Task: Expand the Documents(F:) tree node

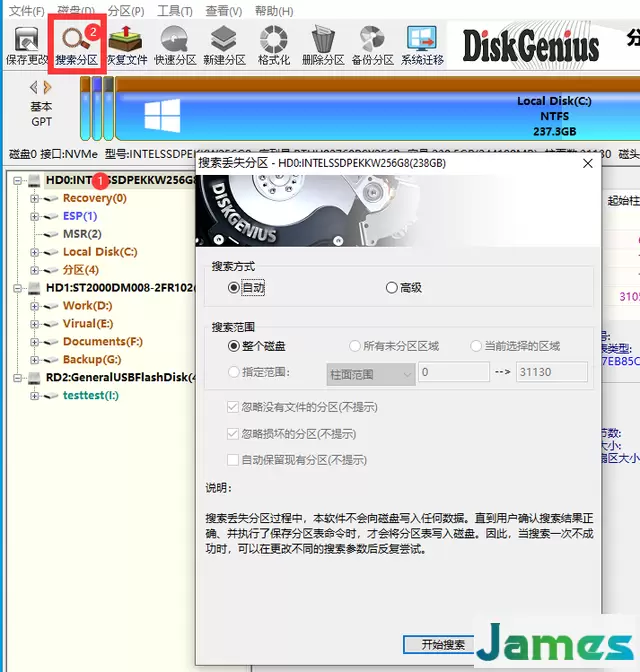Action: click(34, 342)
